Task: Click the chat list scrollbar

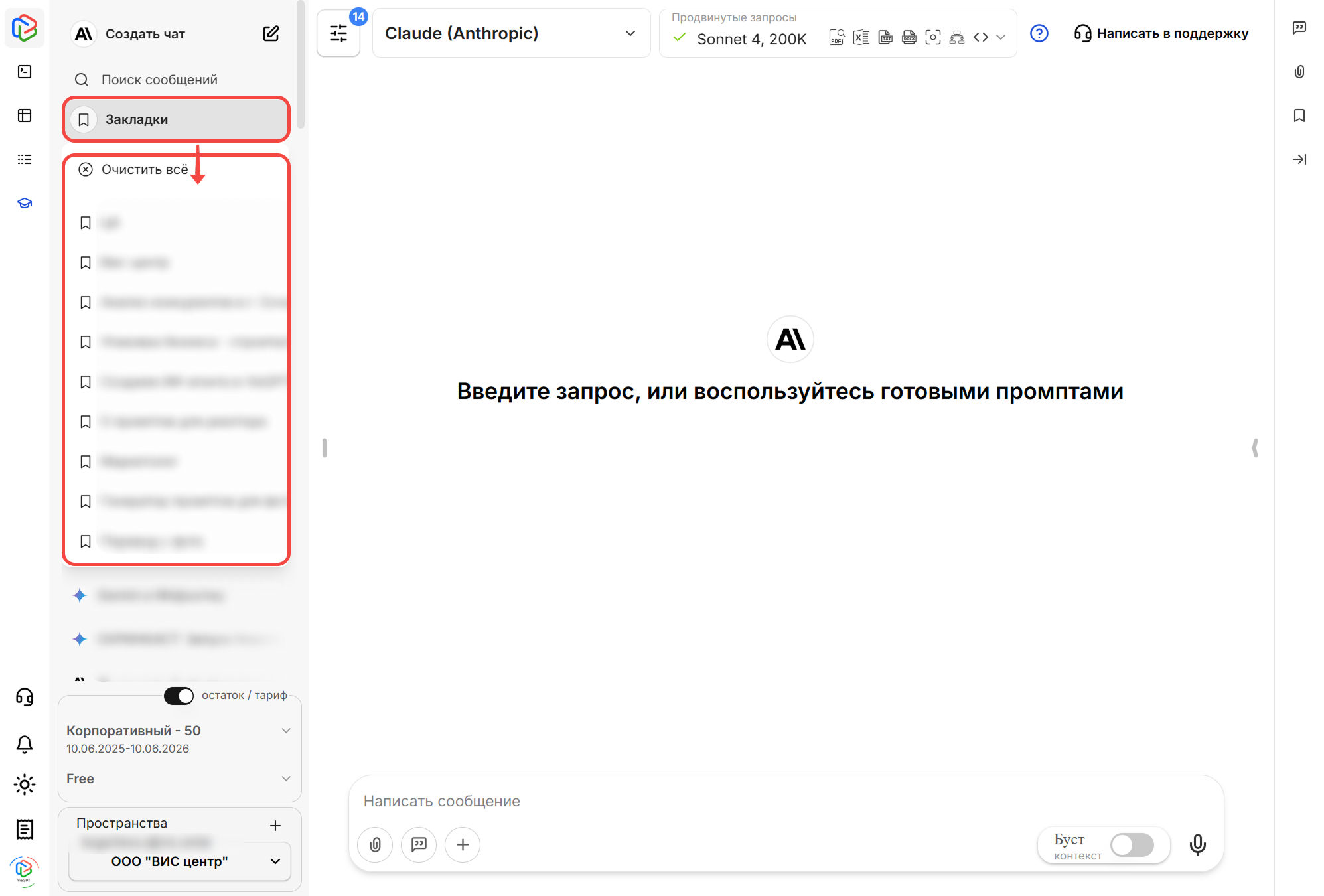Action: (301, 64)
